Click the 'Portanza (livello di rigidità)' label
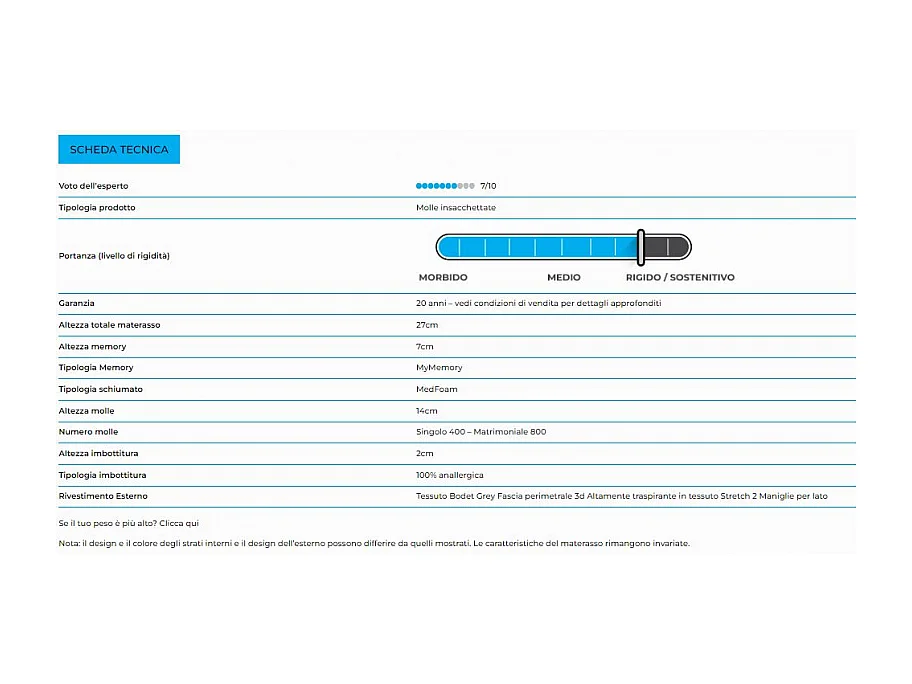The height and width of the screenshot is (684, 912). click(x=114, y=256)
